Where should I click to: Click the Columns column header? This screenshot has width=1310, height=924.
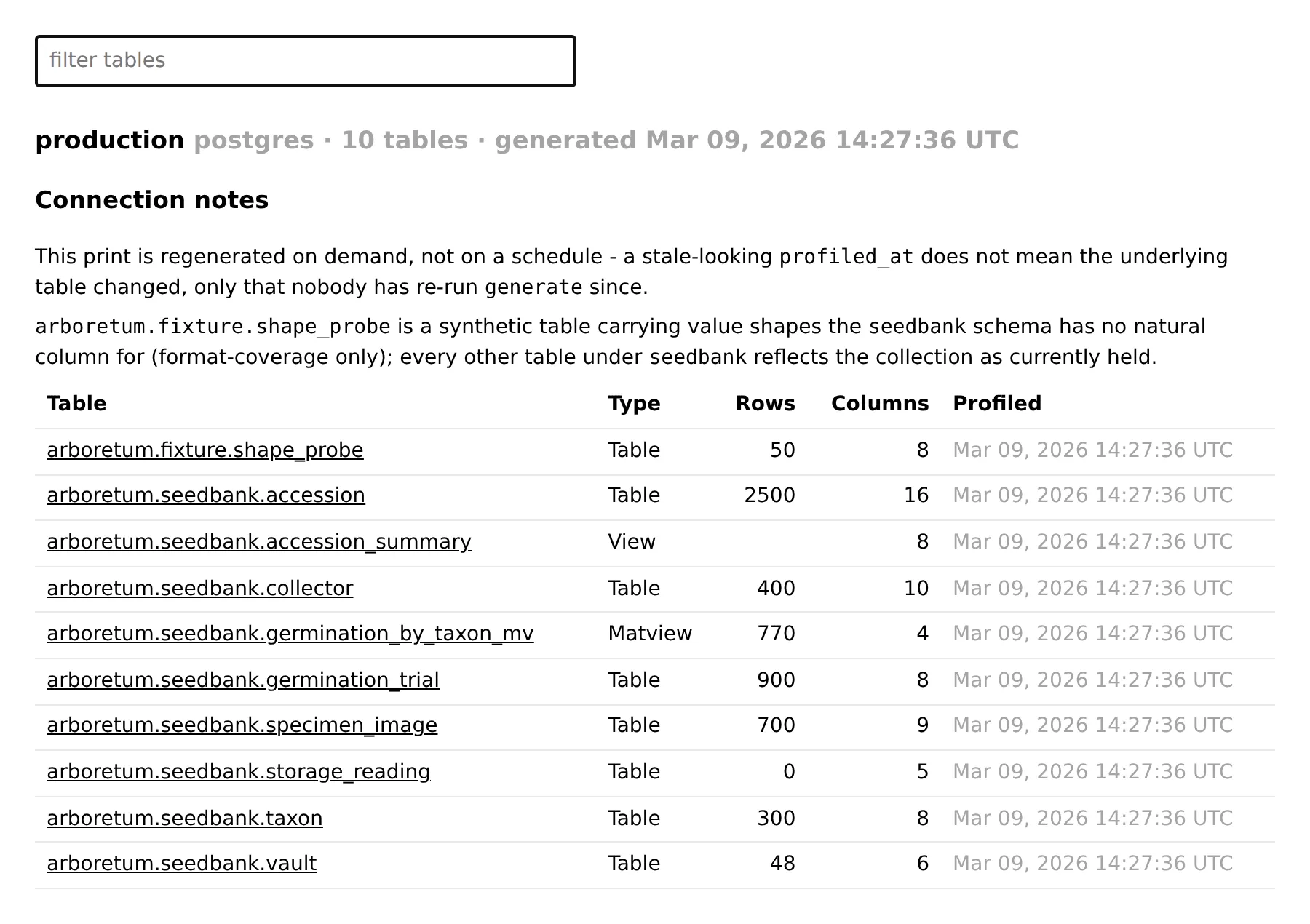880,404
